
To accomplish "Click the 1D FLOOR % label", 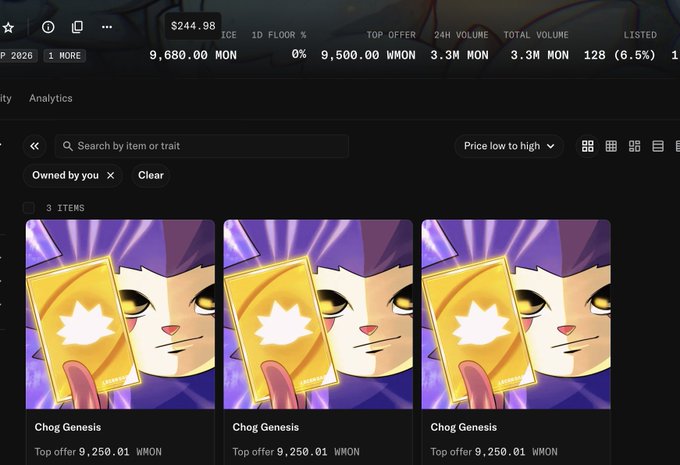I will (x=279, y=35).
